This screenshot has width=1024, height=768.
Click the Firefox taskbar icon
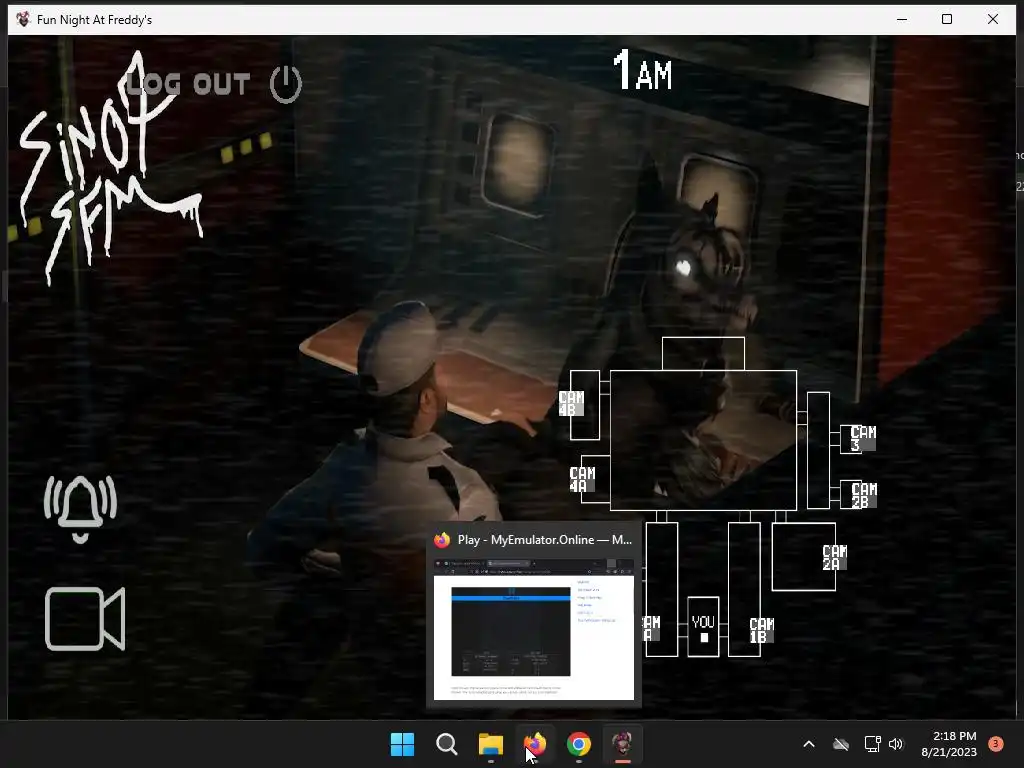click(x=535, y=744)
